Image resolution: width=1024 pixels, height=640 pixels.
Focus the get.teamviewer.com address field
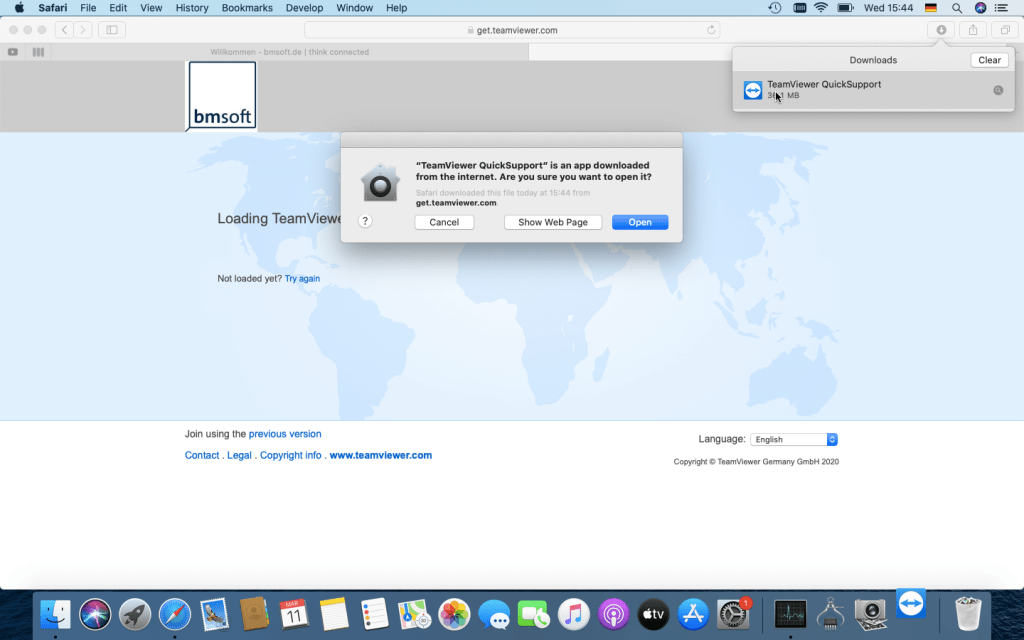point(513,30)
